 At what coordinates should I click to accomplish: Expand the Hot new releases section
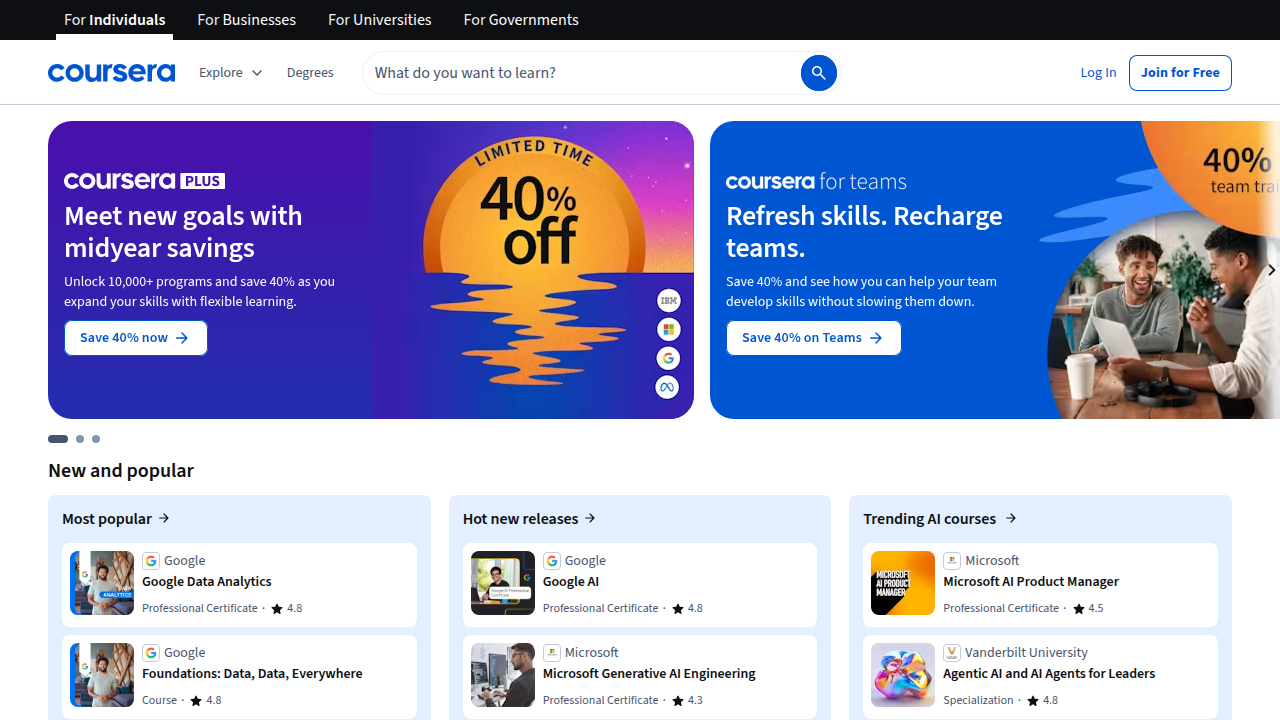[530, 518]
